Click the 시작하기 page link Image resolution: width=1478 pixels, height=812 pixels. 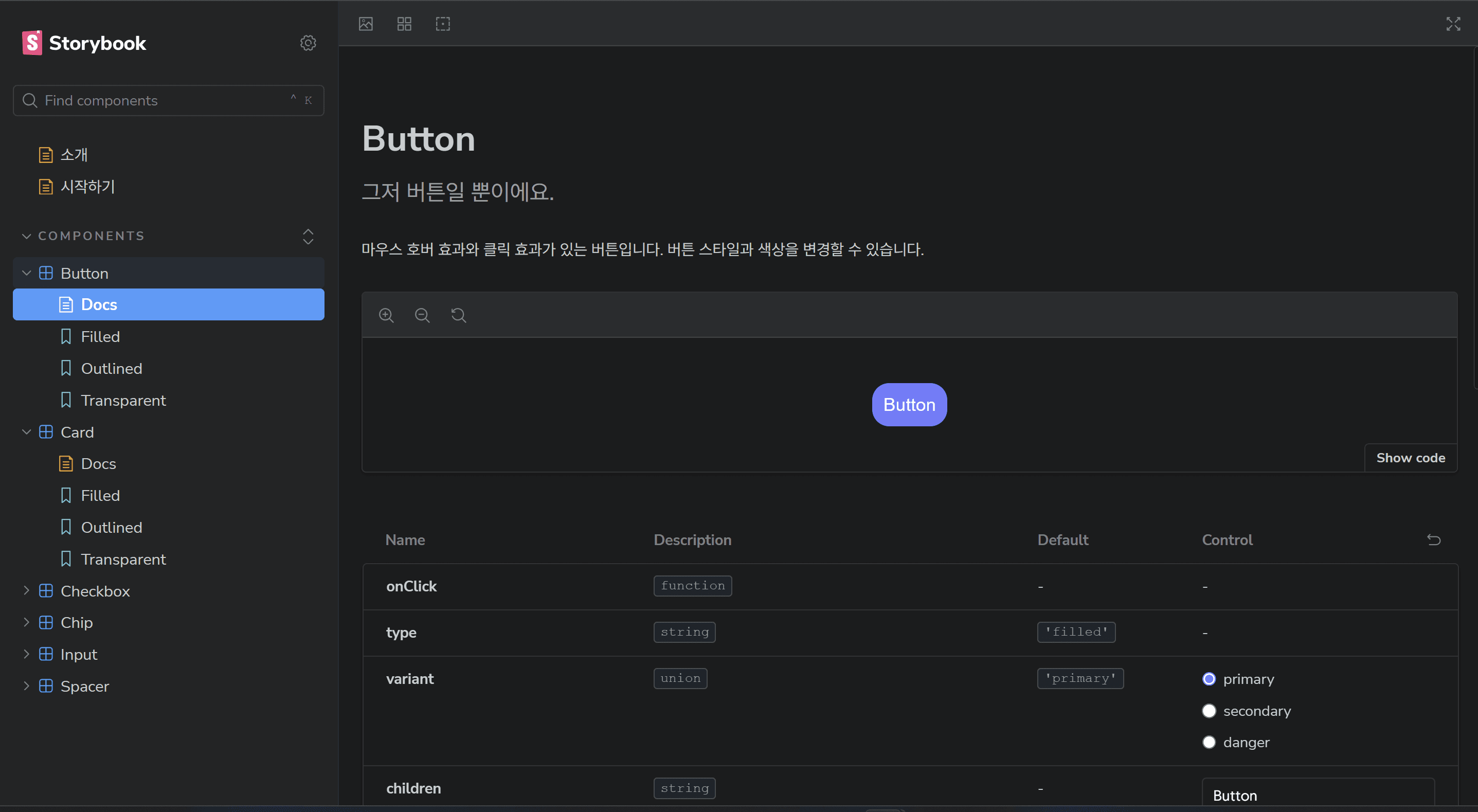(88, 185)
